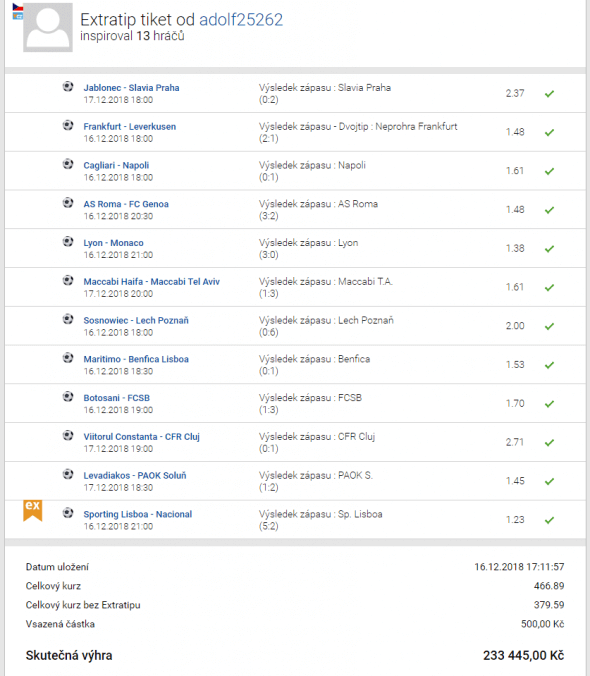The width and height of the screenshot is (590, 676).
Task: Click green checkmark on AS Roma row
Action: [549, 210]
